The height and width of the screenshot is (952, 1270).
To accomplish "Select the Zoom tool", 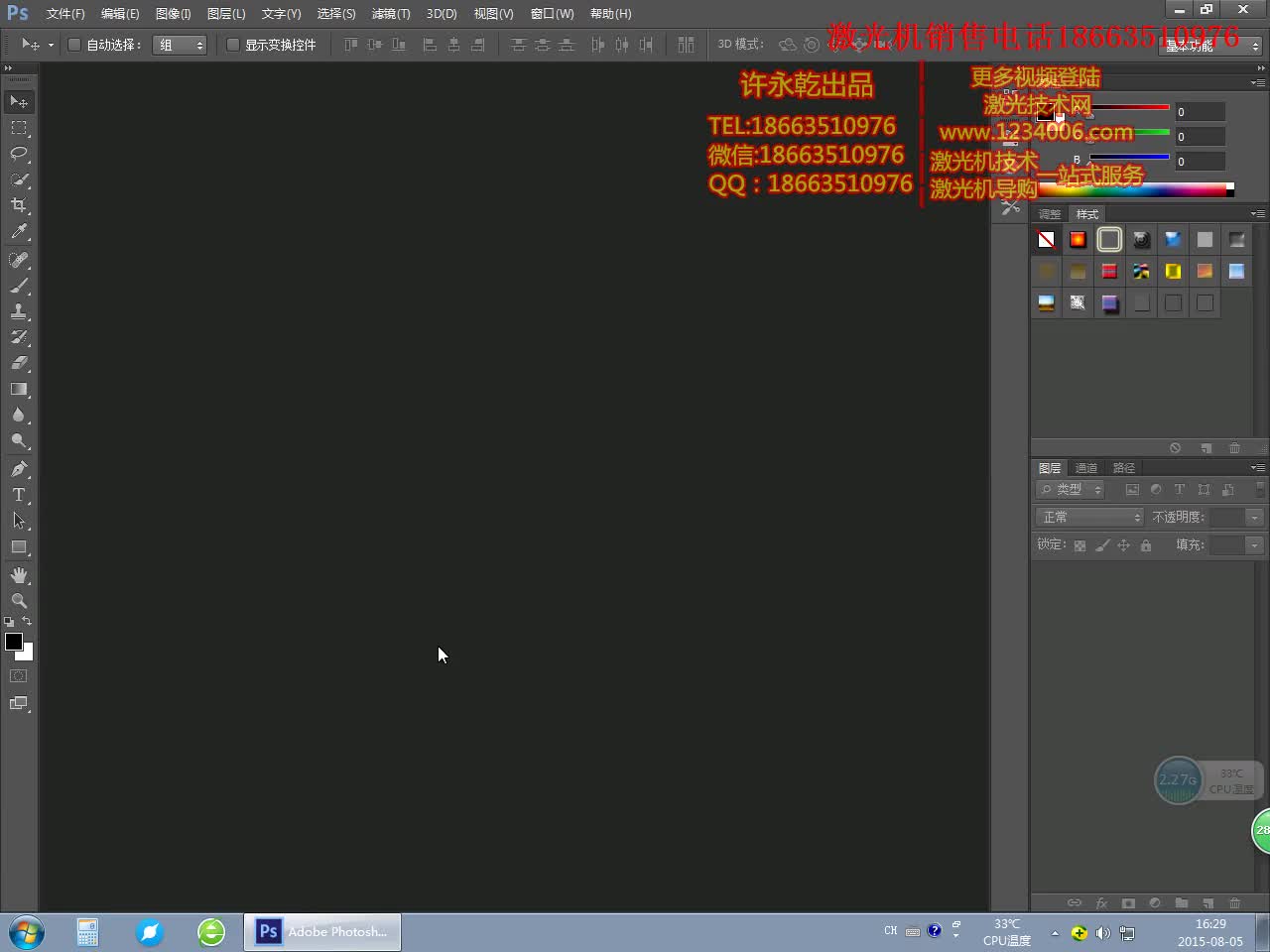I will (19, 601).
